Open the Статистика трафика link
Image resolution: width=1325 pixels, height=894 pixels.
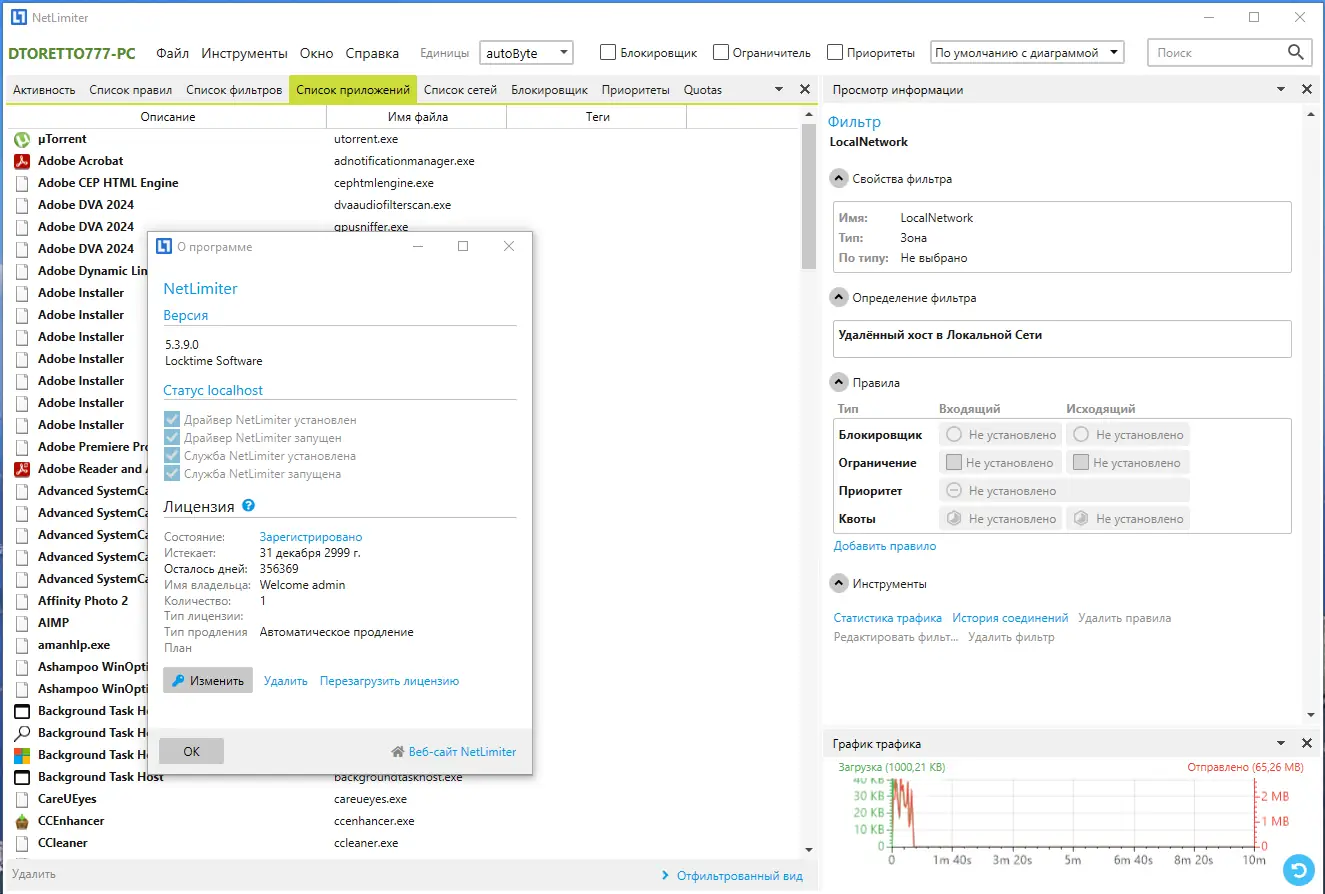(x=888, y=618)
